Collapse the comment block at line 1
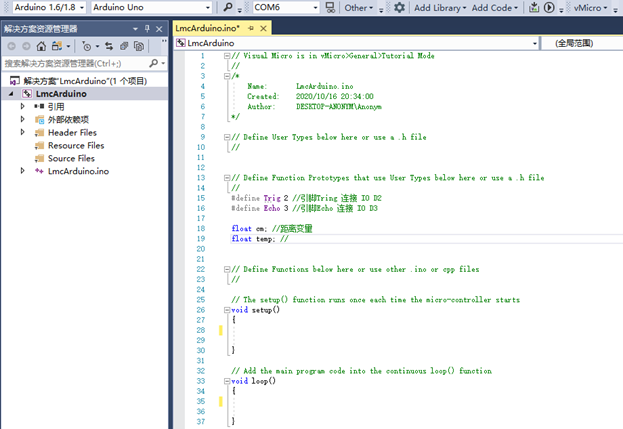This screenshot has height=429, width=623. (x=227, y=56)
